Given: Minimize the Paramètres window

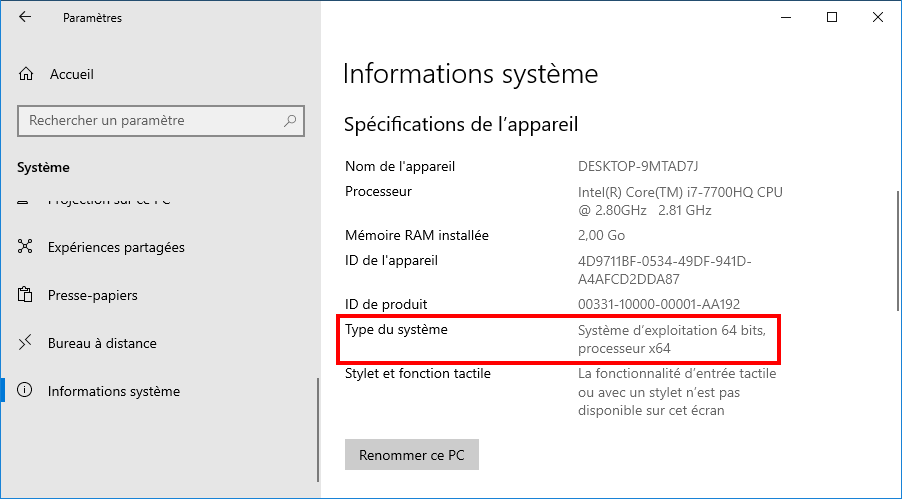Looking at the screenshot, I should tap(787, 17).
